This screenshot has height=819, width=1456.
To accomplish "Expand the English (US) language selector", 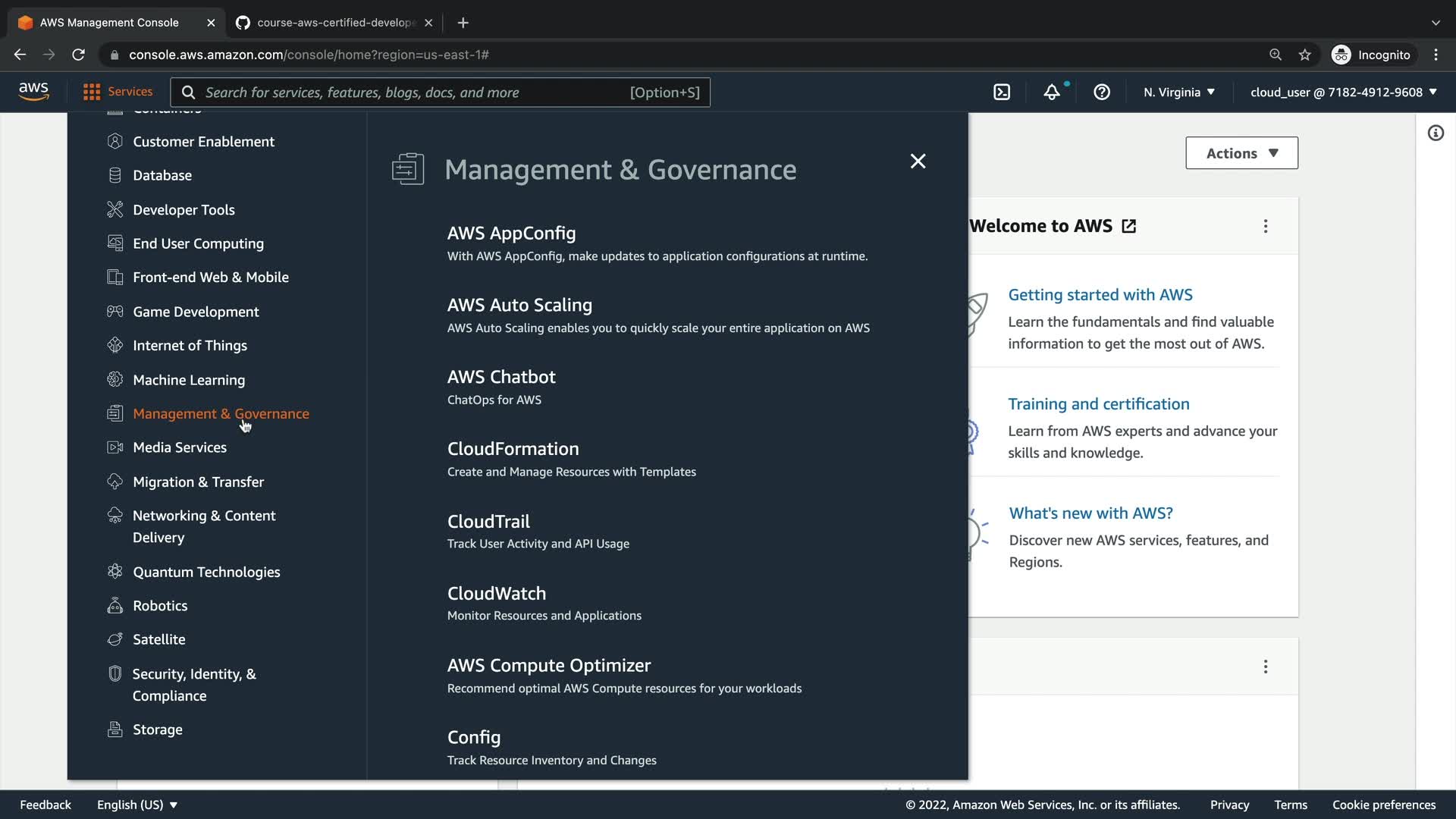I will click(x=136, y=805).
